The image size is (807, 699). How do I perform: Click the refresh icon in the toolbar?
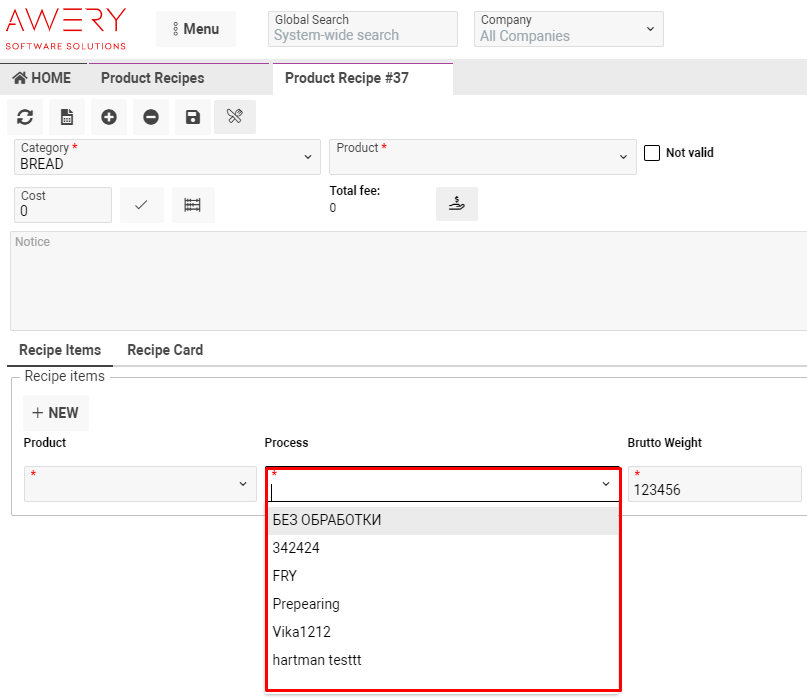[x=24, y=117]
